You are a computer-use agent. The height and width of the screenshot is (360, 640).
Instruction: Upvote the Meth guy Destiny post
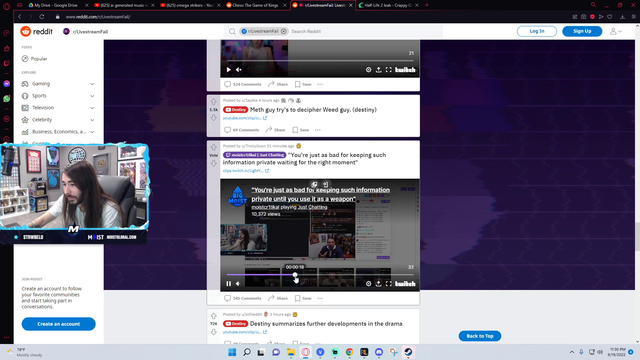[213, 101]
